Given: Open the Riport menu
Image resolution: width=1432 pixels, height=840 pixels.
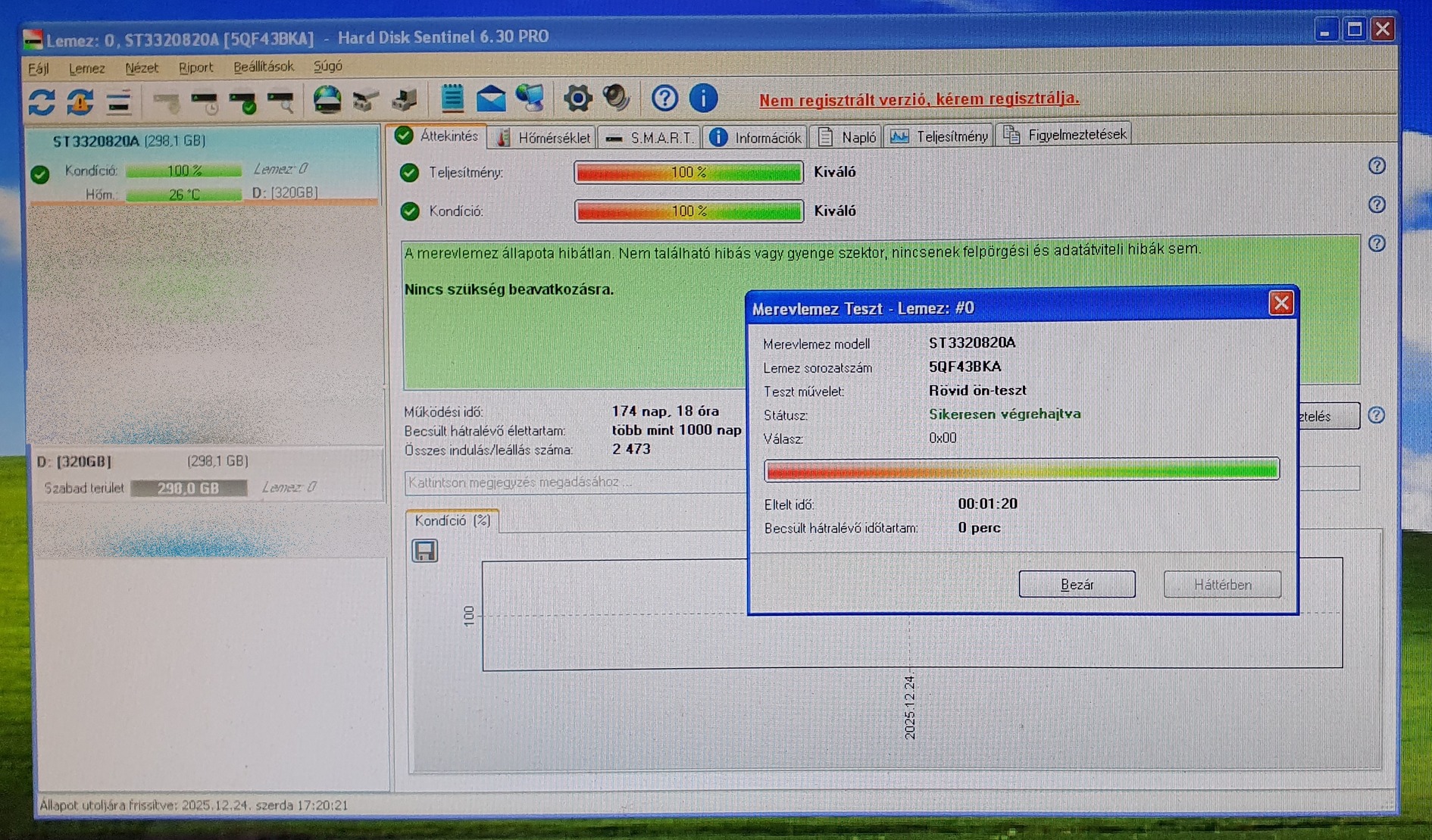Looking at the screenshot, I should (x=195, y=67).
